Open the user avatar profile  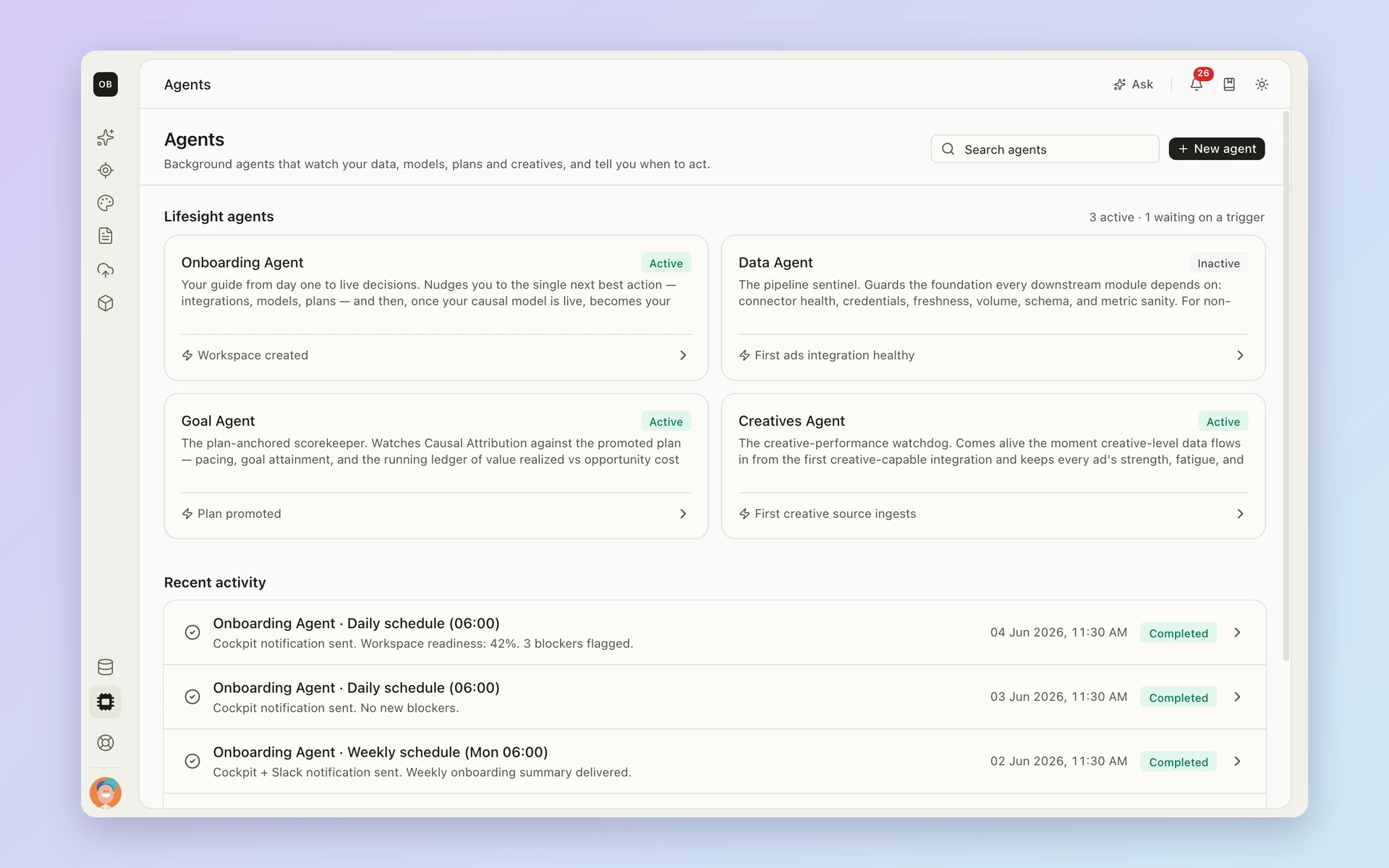pos(106,793)
